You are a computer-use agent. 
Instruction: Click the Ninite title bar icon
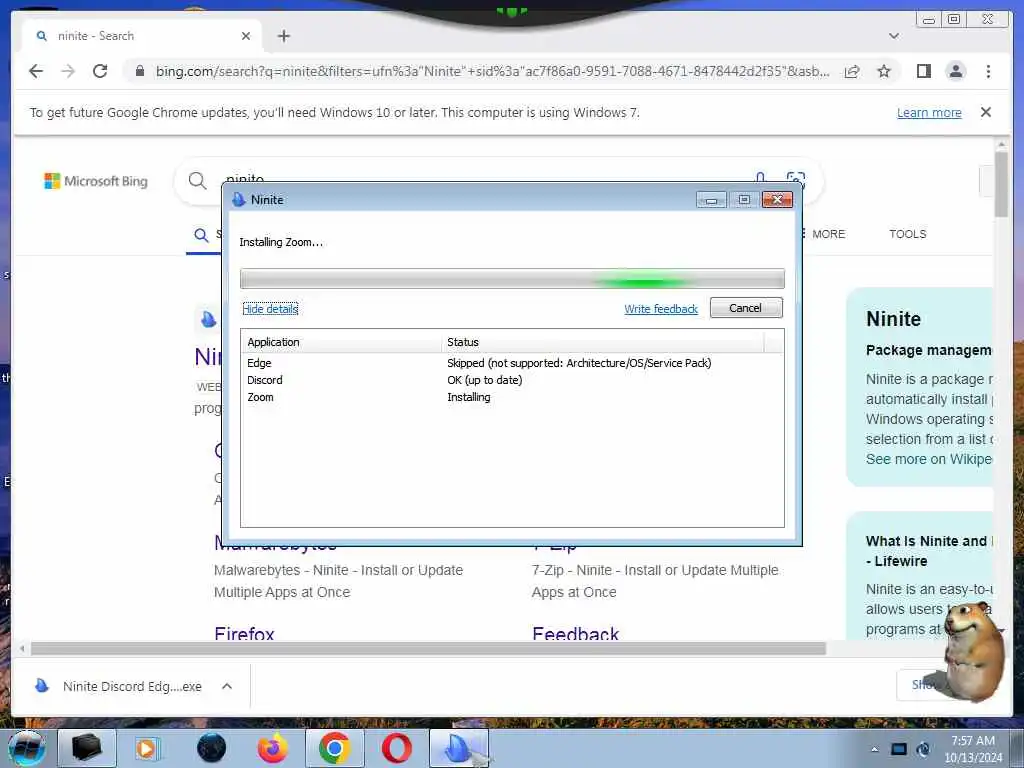click(239, 199)
